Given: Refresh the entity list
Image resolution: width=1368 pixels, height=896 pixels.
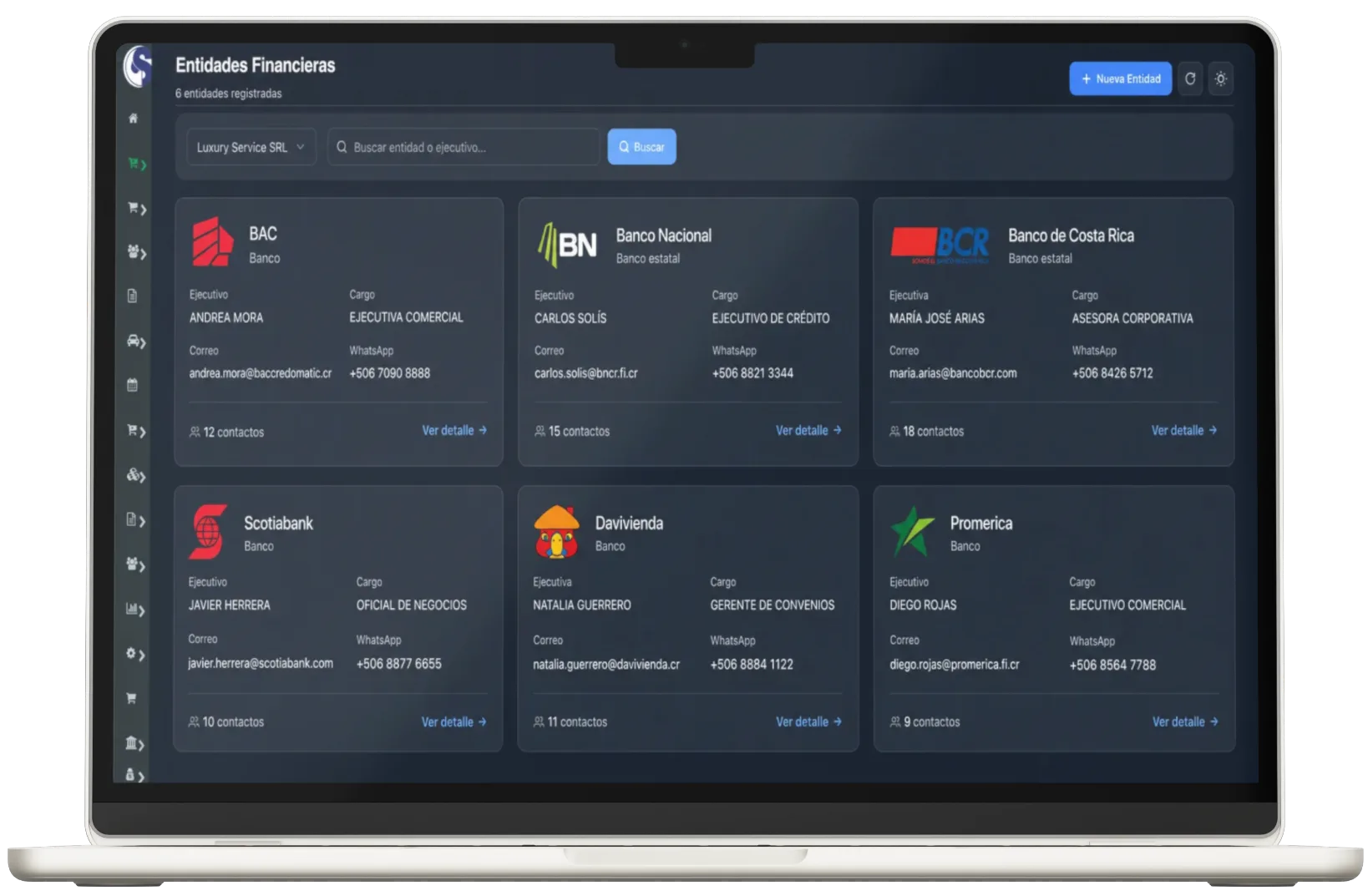Looking at the screenshot, I should click(1190, 78).
